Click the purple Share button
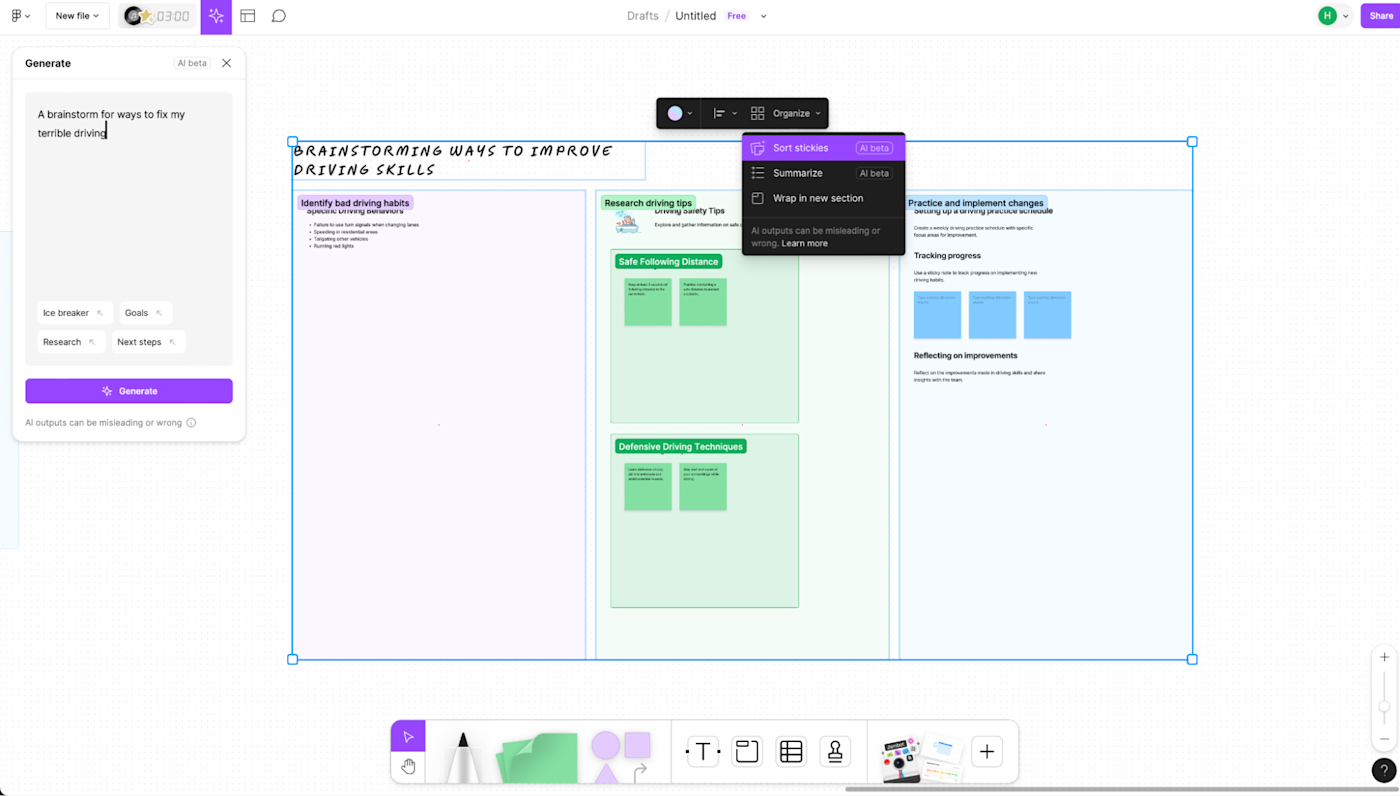Viewport: 1400px width, 796px height. click(1380, 16)
